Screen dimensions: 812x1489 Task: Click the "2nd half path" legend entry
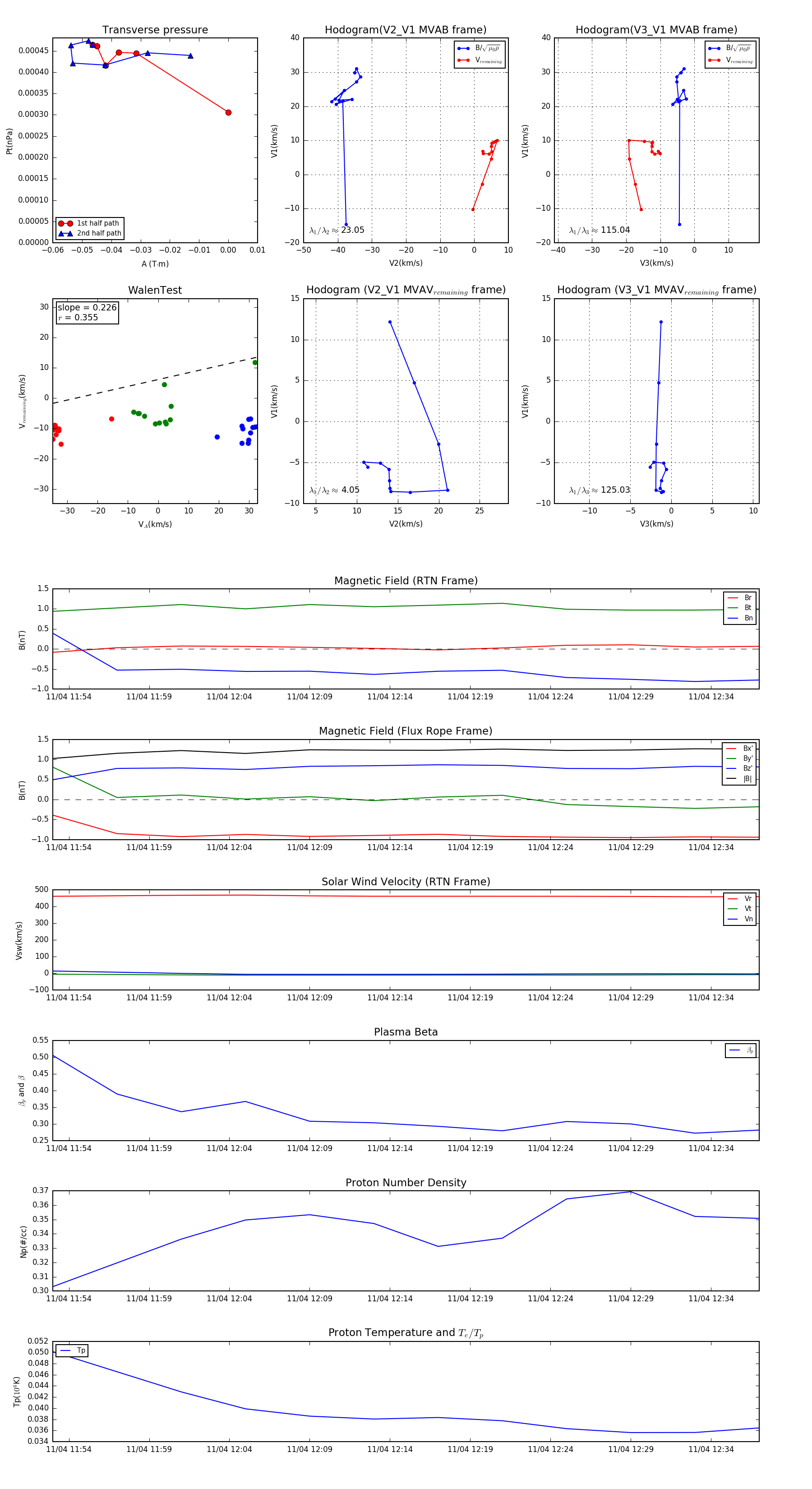click(90, 234)
